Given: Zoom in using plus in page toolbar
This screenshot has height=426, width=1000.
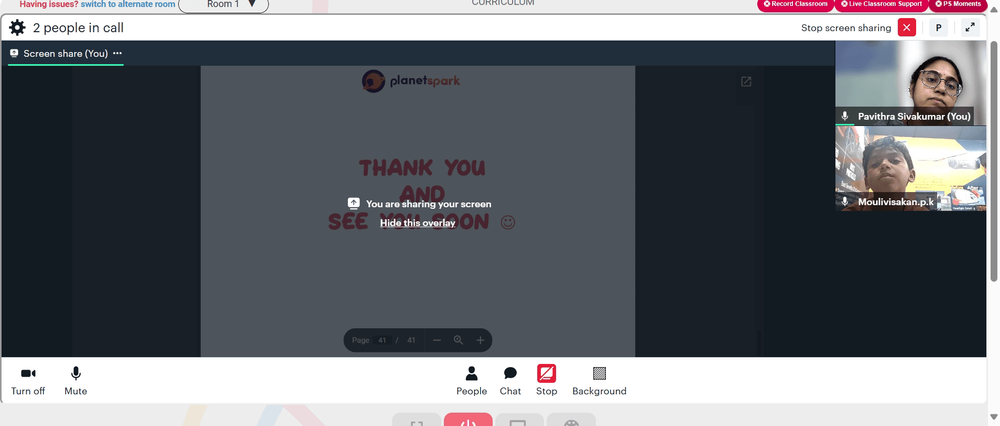Looking at the screenshot, I should pyautogui.click(x=480, y=340).
